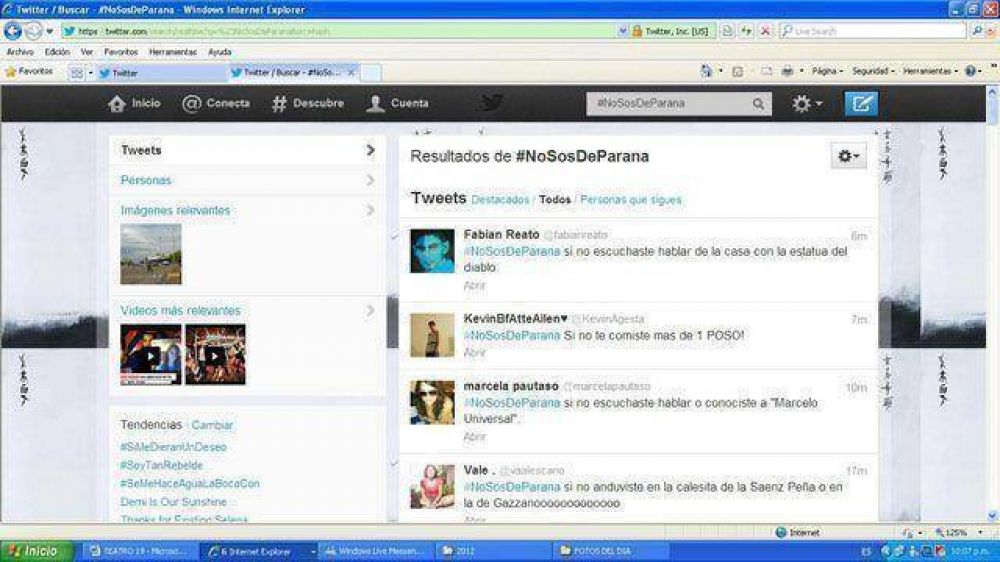Open the quick tabs grid icon
Screen dimensions: 1000x562
point(77,73)
